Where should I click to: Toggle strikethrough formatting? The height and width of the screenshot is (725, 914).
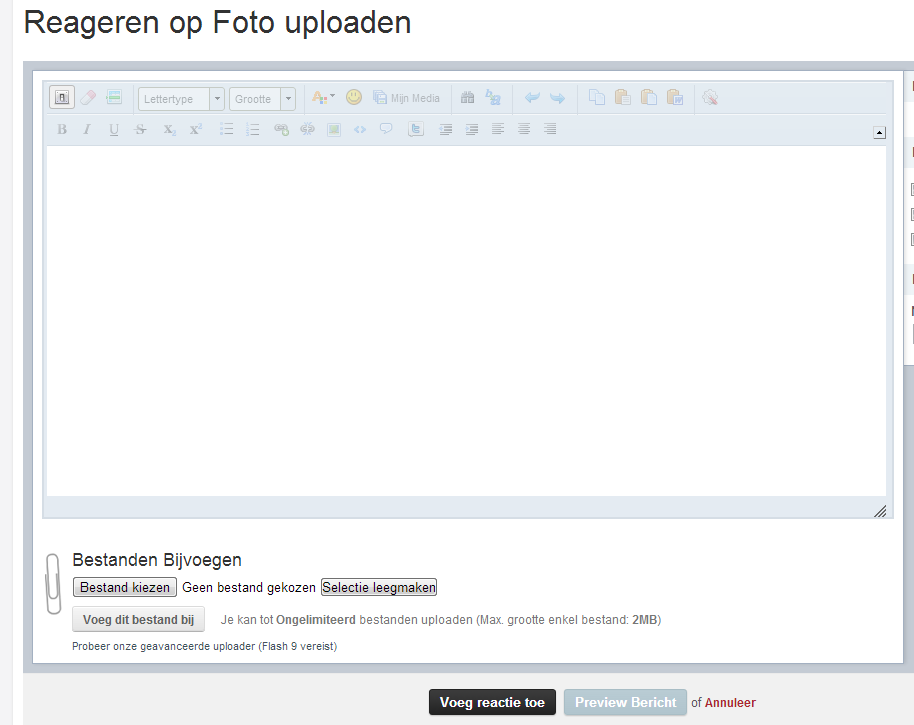[x=140, y=129]
